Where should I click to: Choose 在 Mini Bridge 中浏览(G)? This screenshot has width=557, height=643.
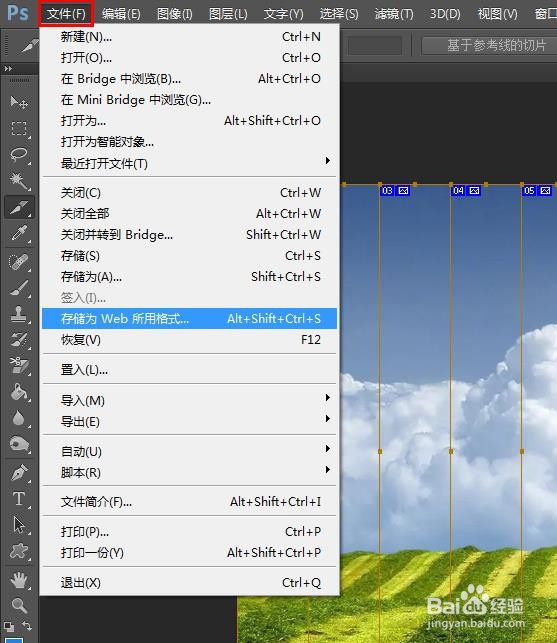189,100
